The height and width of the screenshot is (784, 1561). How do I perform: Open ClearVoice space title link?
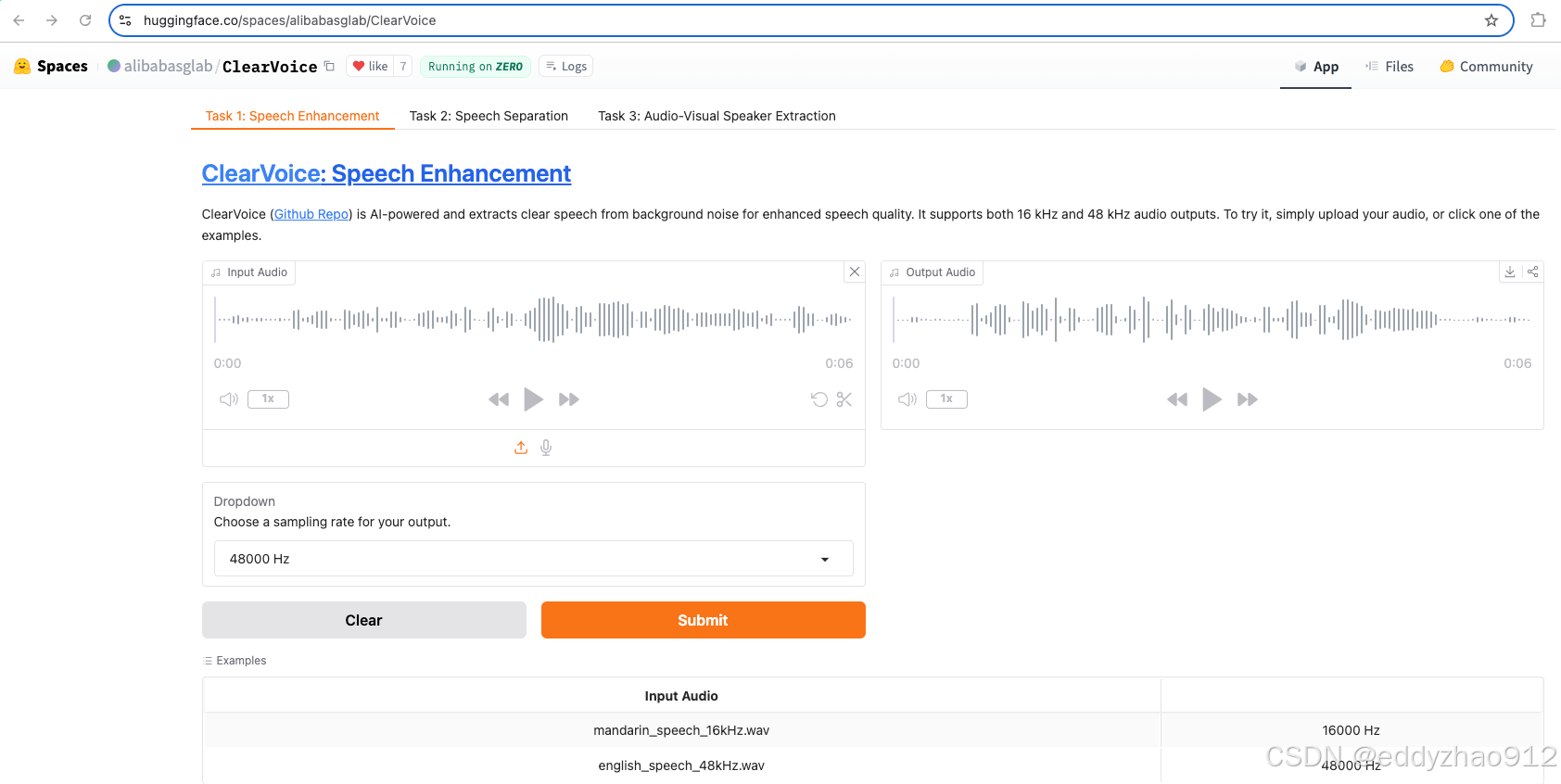coord(270,66)
